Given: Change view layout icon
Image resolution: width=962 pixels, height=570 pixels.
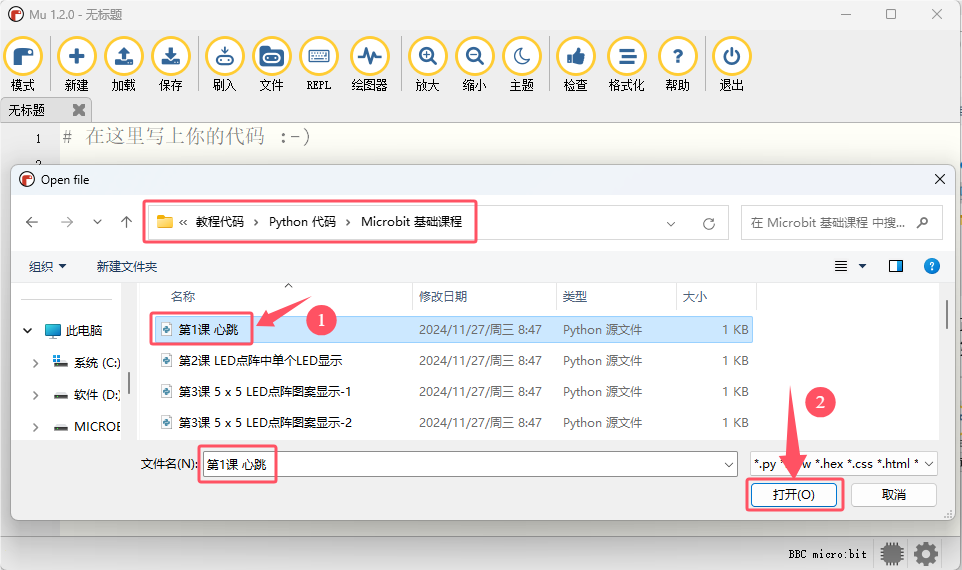Looking at the screenshot, I should click(x=841, y=266).
